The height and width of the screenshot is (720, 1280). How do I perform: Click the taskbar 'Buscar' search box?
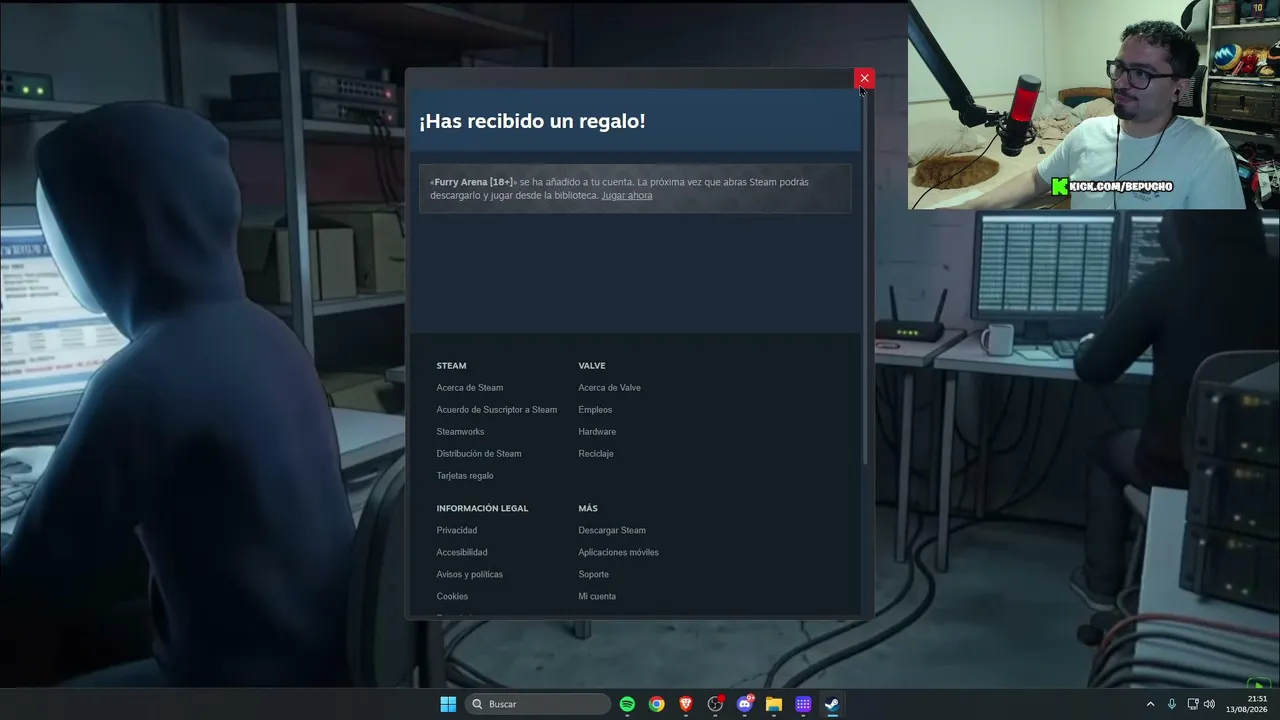(538, 704)
